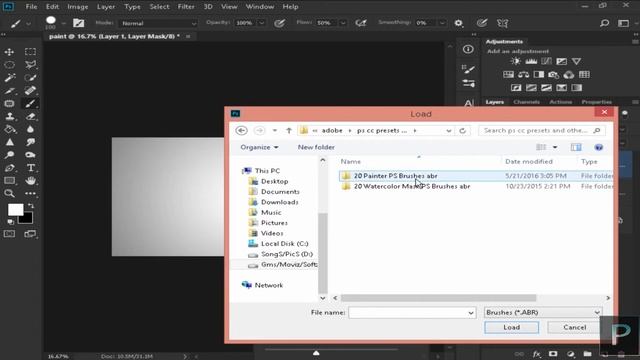Open Edit Toolbar three-dots button
640x360 pixels.
(30, 193)
